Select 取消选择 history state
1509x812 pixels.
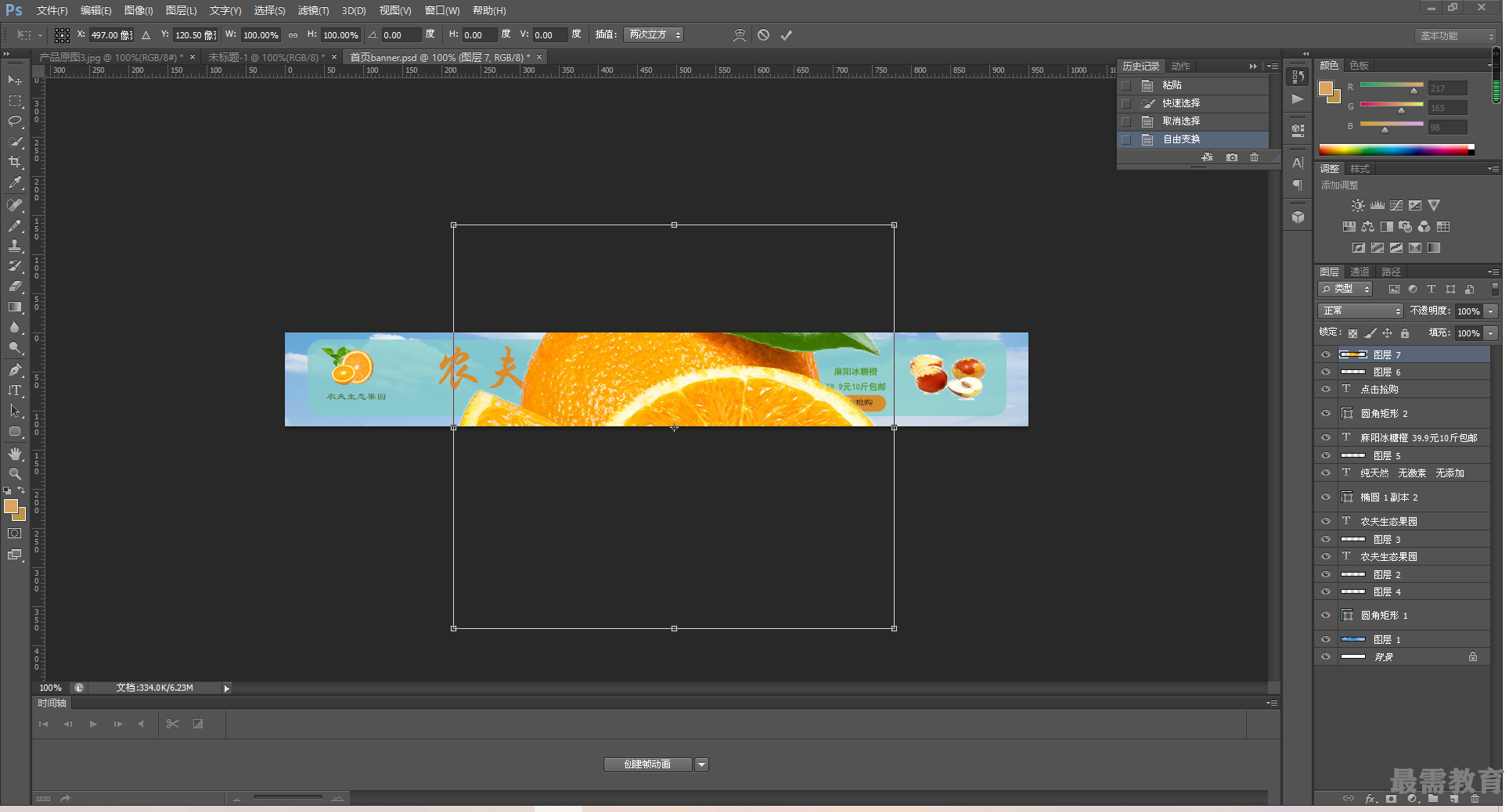click(1193, 121)
